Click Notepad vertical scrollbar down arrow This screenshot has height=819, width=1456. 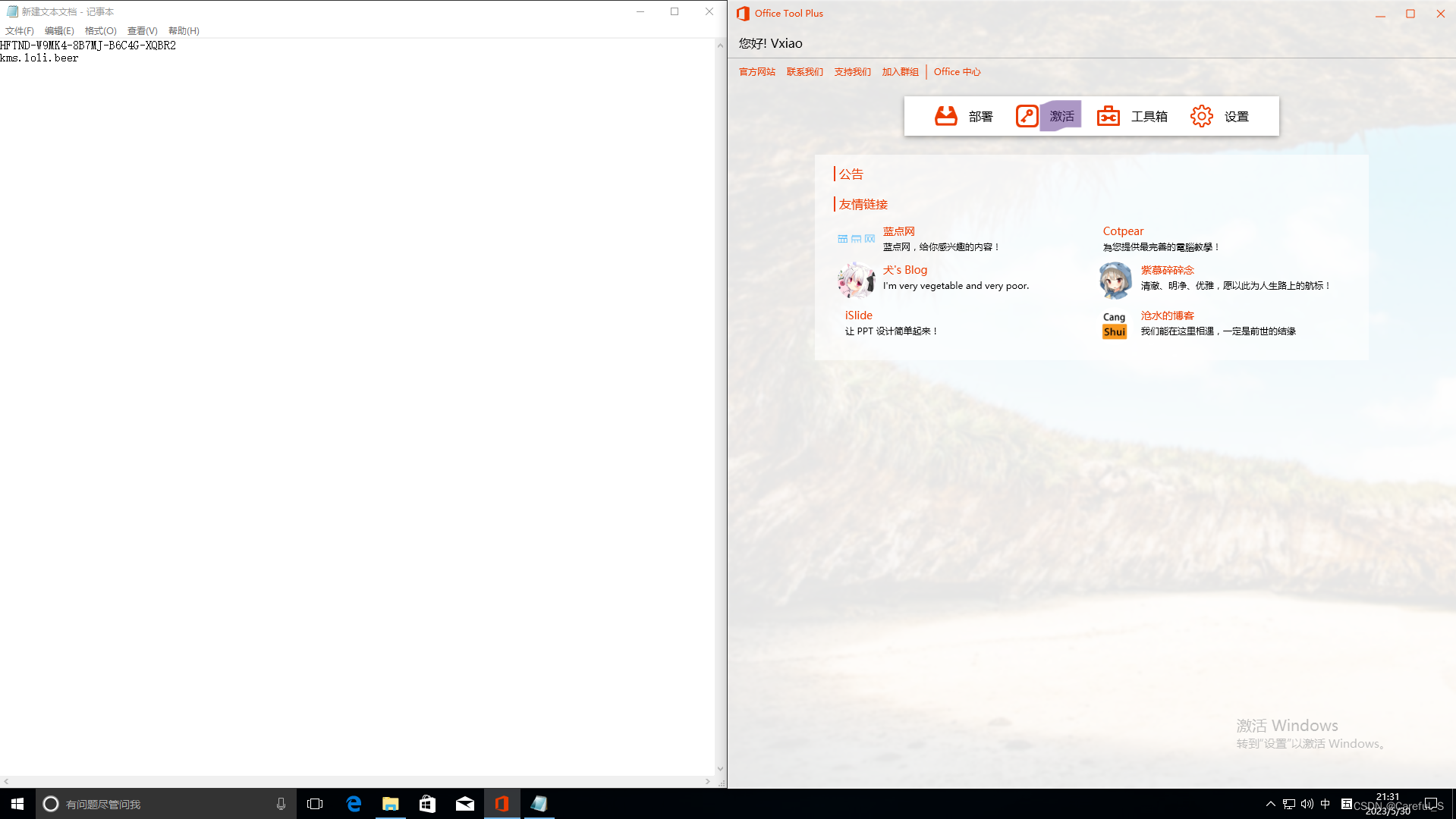pos(720,769)
